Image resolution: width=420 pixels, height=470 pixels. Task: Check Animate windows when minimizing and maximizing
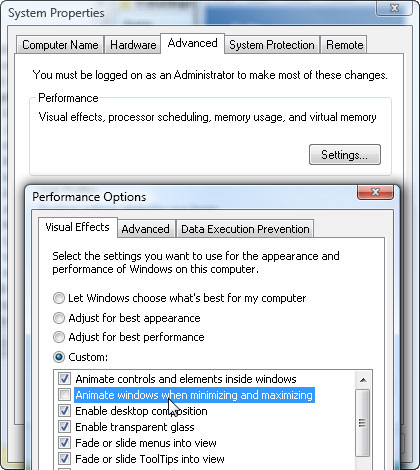pos(64,395)
